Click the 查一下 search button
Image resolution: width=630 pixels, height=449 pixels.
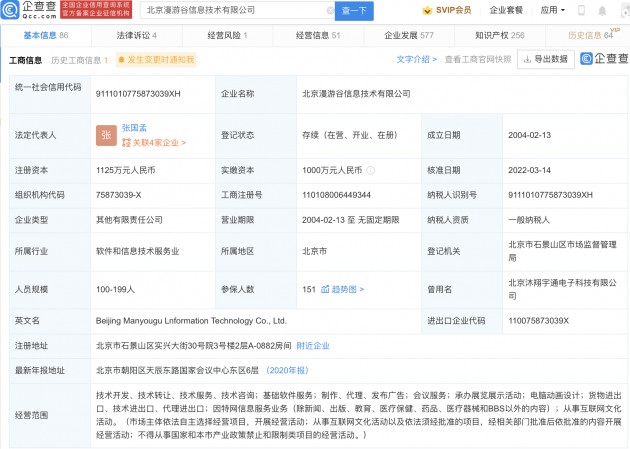pyautogui.click(x=354, y=11)
